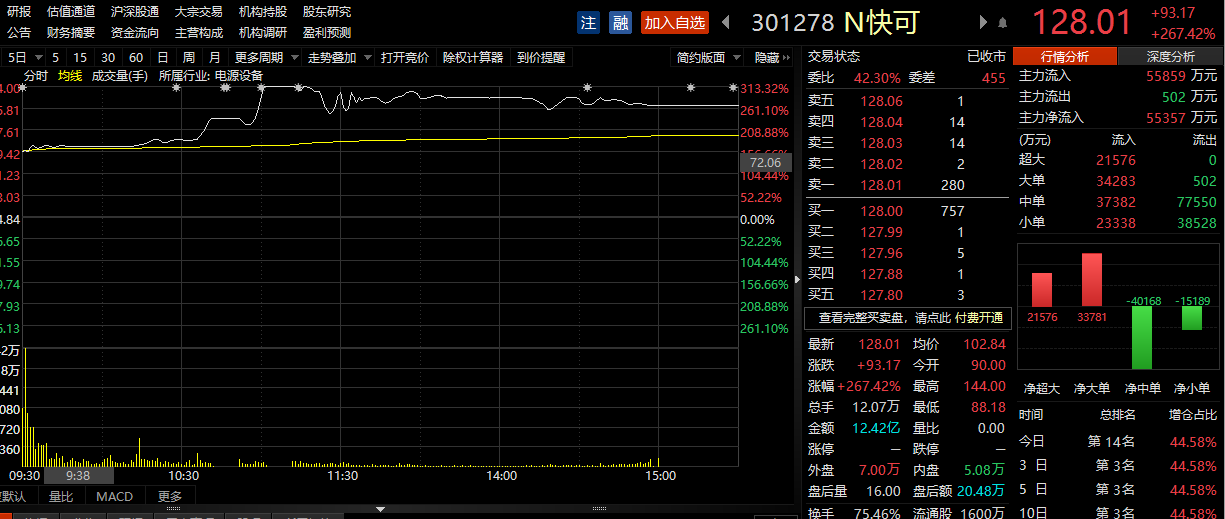The width and height of the screenshot is (1225, 519).
Task: Click the 注 badge icon
Action: coord(588,22)
